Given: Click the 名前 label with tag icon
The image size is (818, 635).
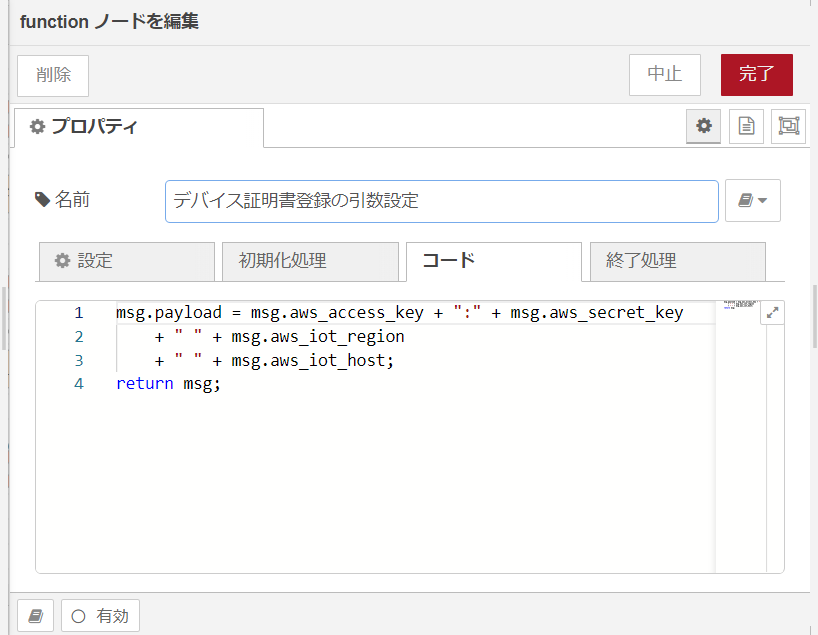Looking at the screenshot, I should (x=62, y=200).
